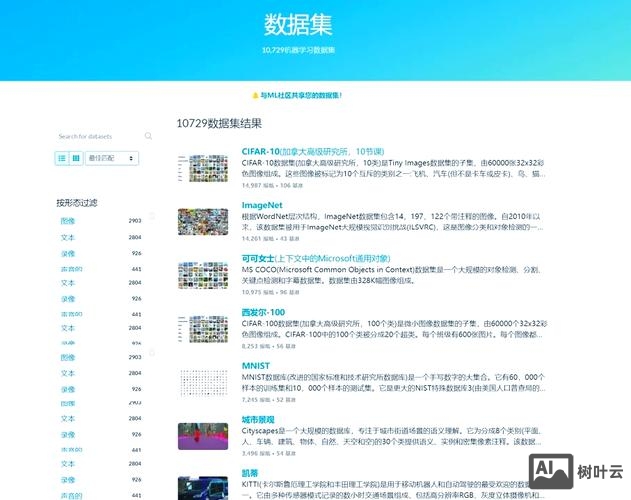Click the KITTI description paragraph

click(x=393, y=490)
